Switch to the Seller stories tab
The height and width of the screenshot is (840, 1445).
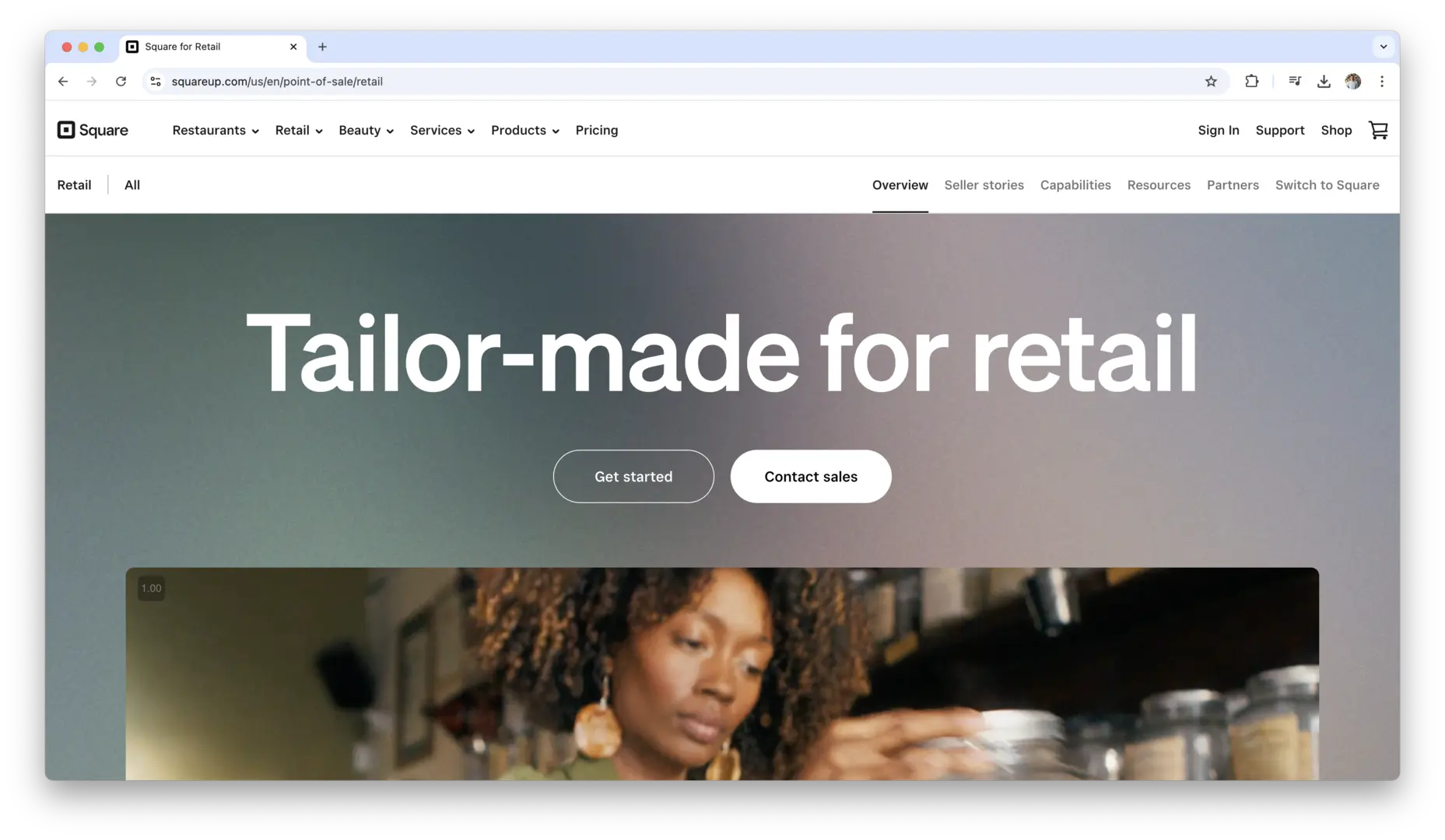pyautogui.click(x=984, y=185)
